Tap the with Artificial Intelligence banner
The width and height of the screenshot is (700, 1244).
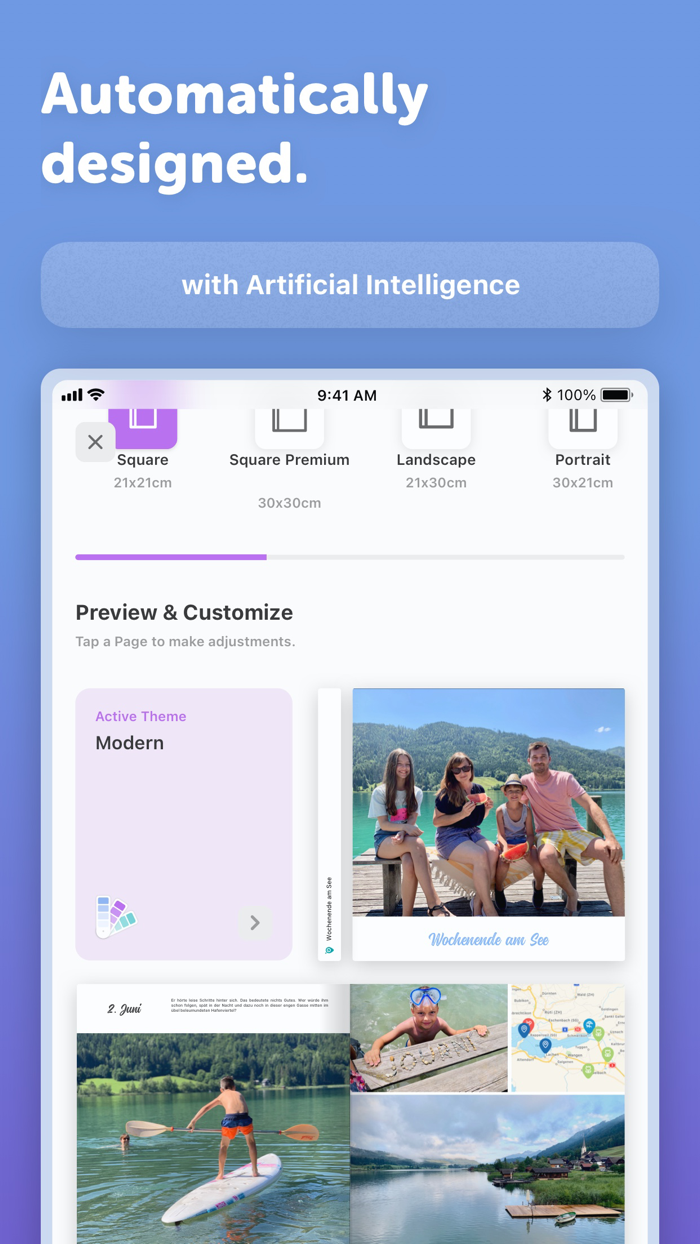tap(350, 285)
